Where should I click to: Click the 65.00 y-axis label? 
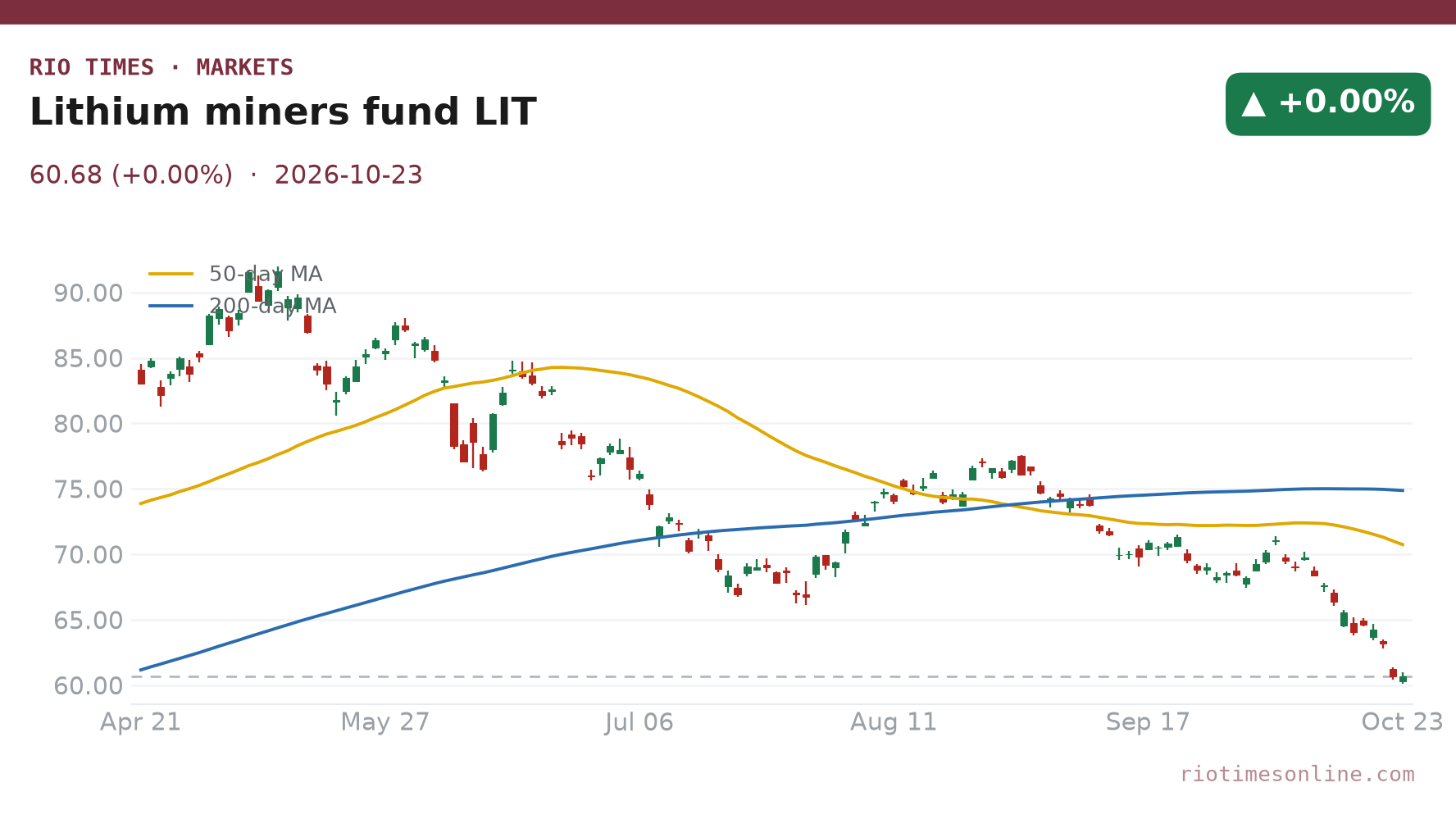click(88, 621)
